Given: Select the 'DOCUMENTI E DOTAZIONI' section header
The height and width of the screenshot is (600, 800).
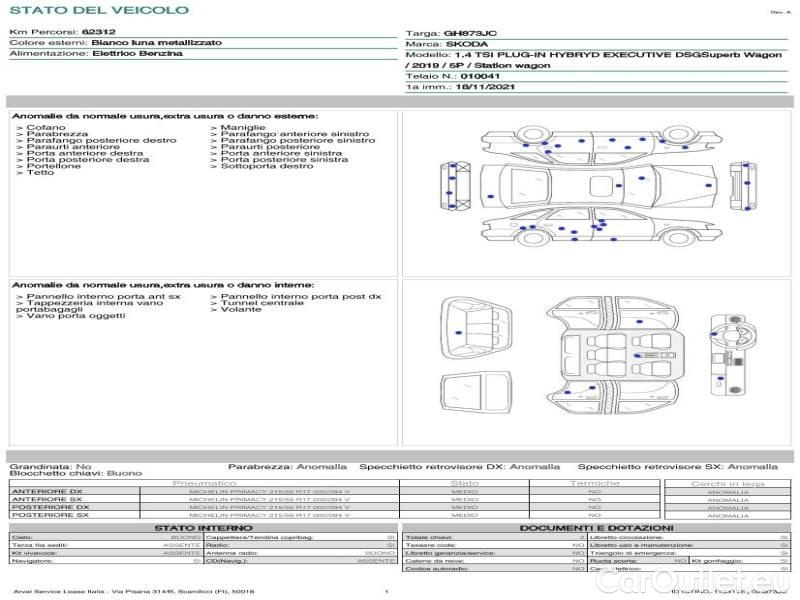Looking at the screenshot, I should click(x=597, y=528).
